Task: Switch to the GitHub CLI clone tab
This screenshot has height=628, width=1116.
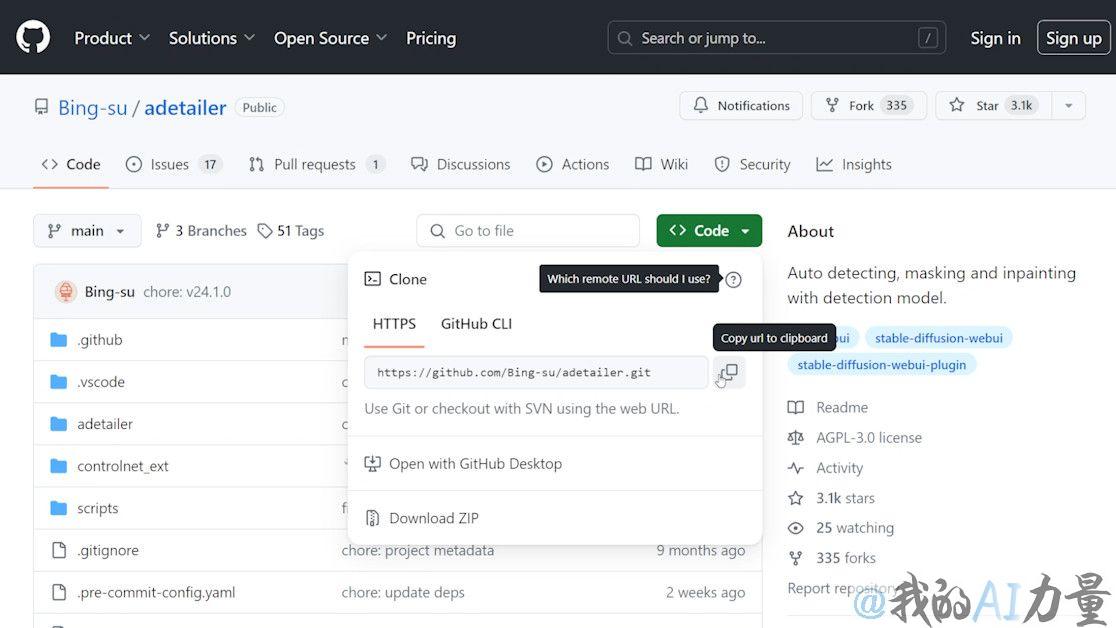Action: [476, 324]
